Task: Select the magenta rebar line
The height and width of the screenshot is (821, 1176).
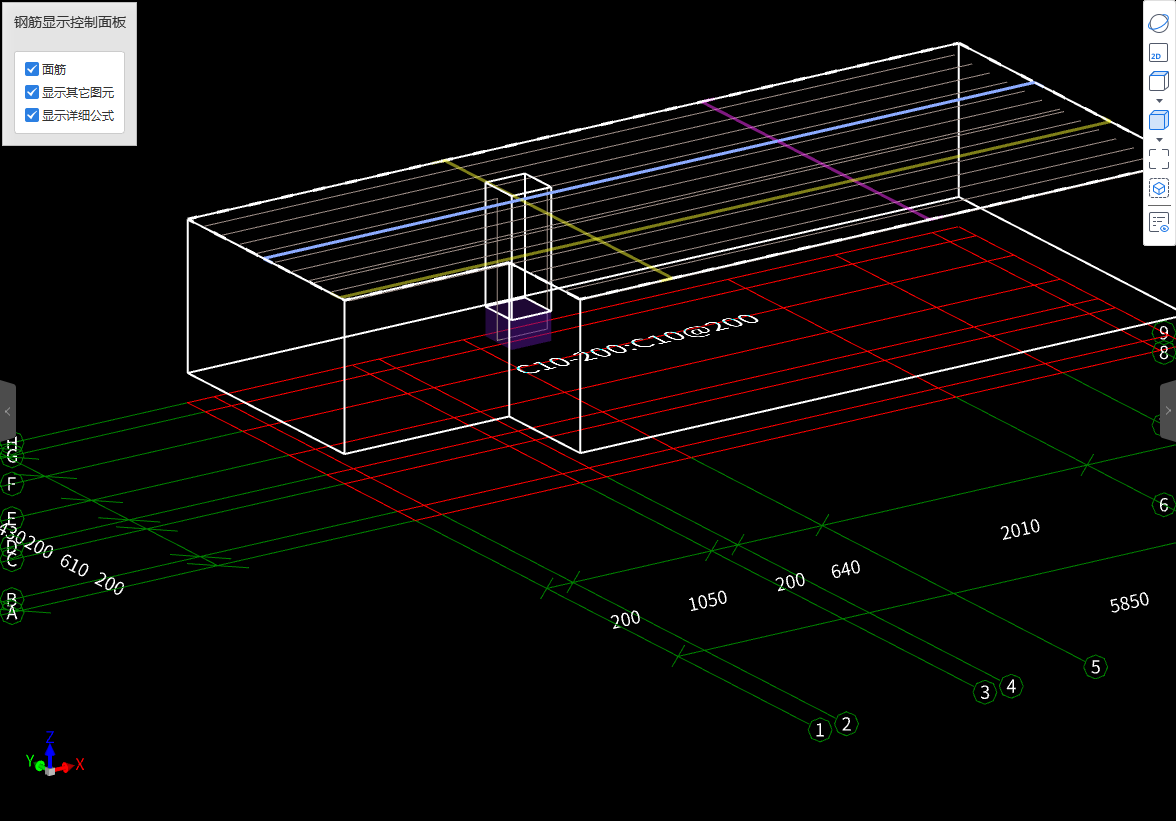Action: click(x=816, y=160)
